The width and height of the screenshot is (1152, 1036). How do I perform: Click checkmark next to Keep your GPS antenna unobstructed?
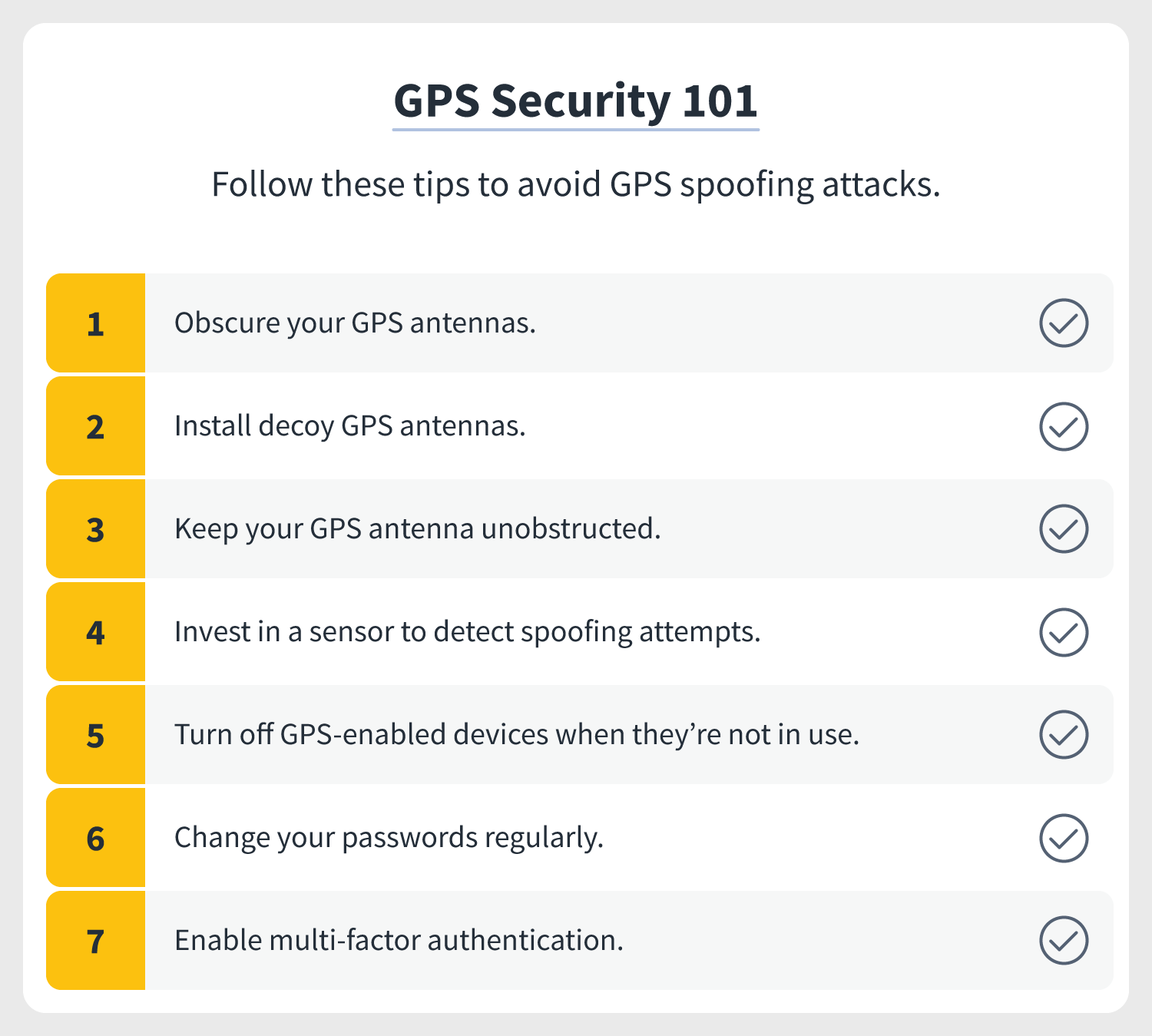1064,529
